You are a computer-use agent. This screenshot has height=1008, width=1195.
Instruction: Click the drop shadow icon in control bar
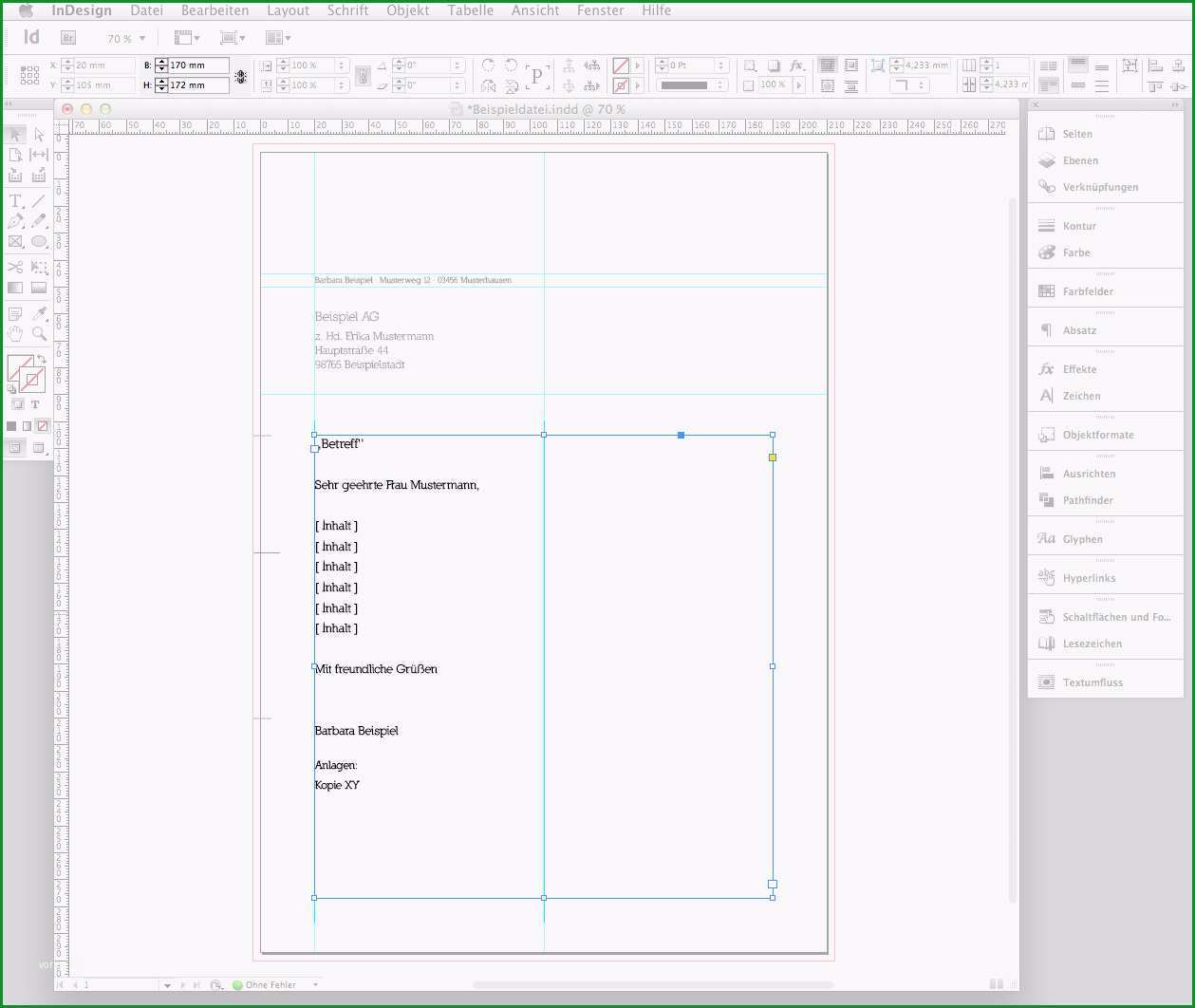(x=774, y=65)
